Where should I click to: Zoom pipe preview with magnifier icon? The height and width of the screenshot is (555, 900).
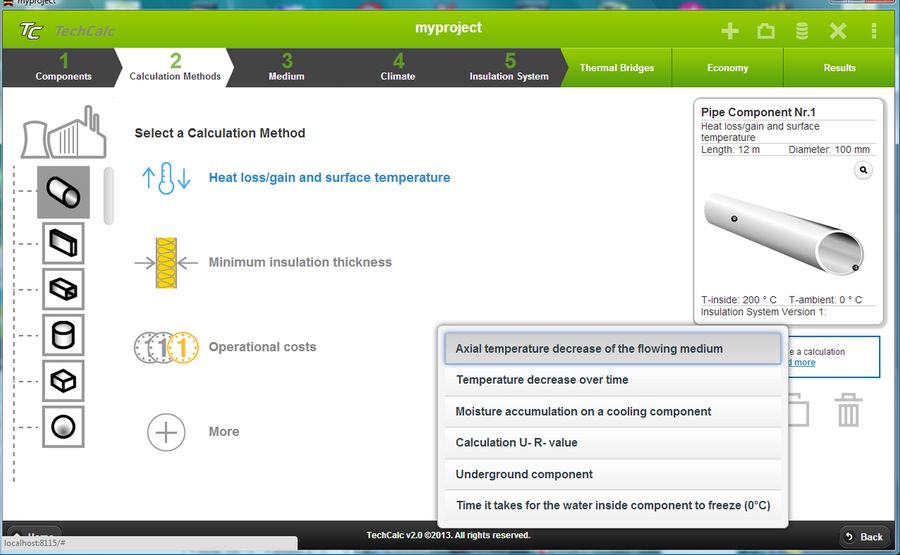pos(863,171)
